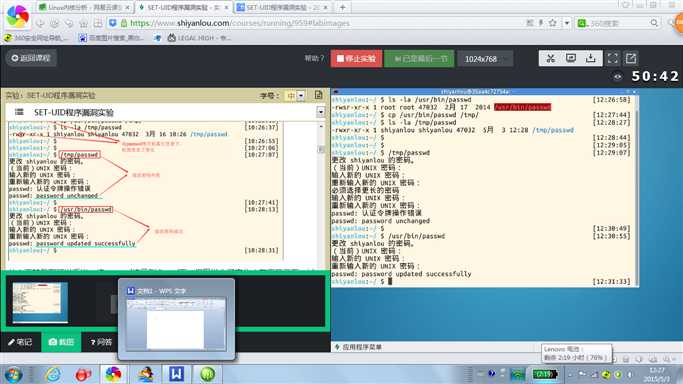This screenshot has height=384, width=683.
Task: Click the return to course button
Action: pos(30,58)
